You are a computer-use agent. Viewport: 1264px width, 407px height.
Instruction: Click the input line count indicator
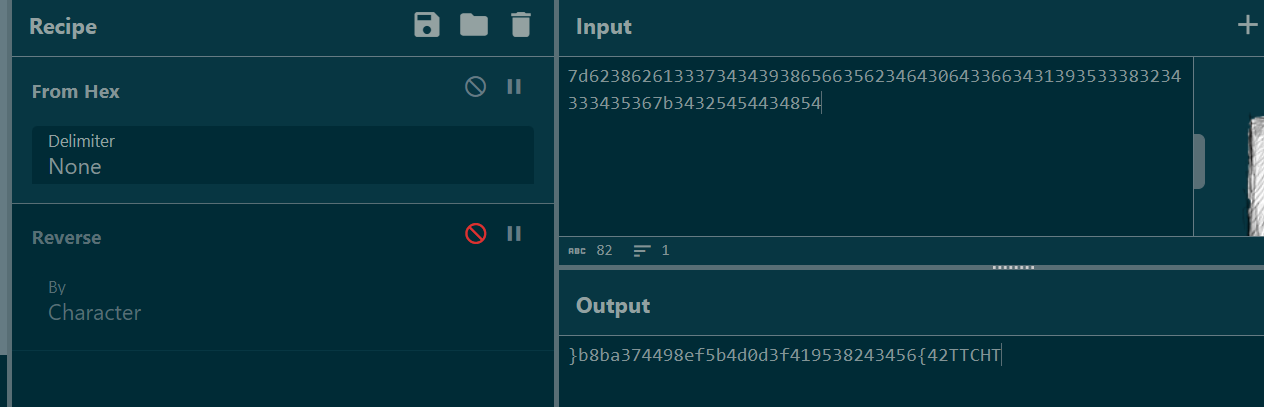[652, 251]
